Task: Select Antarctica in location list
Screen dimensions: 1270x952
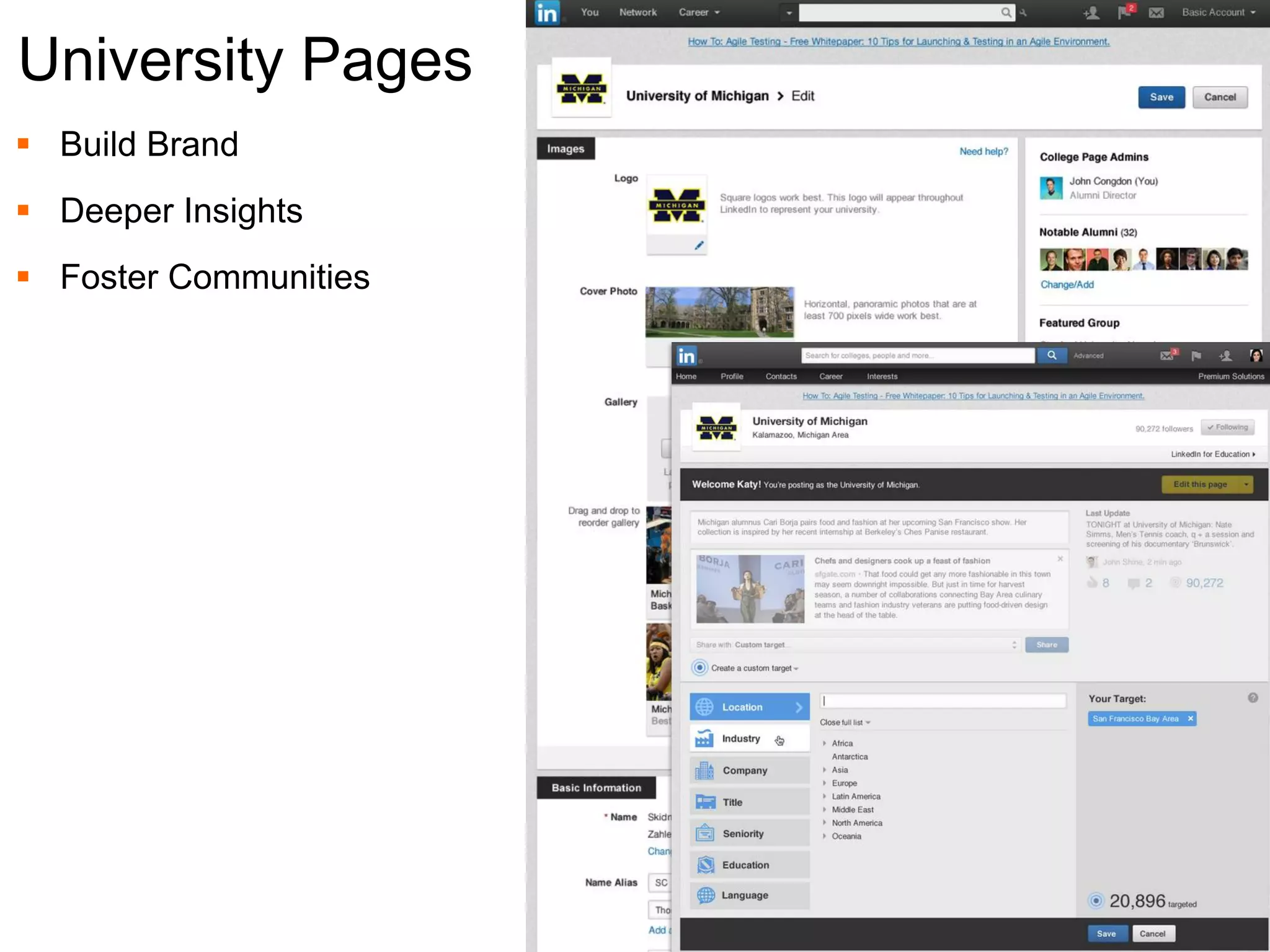Action: tap(850, 756)
